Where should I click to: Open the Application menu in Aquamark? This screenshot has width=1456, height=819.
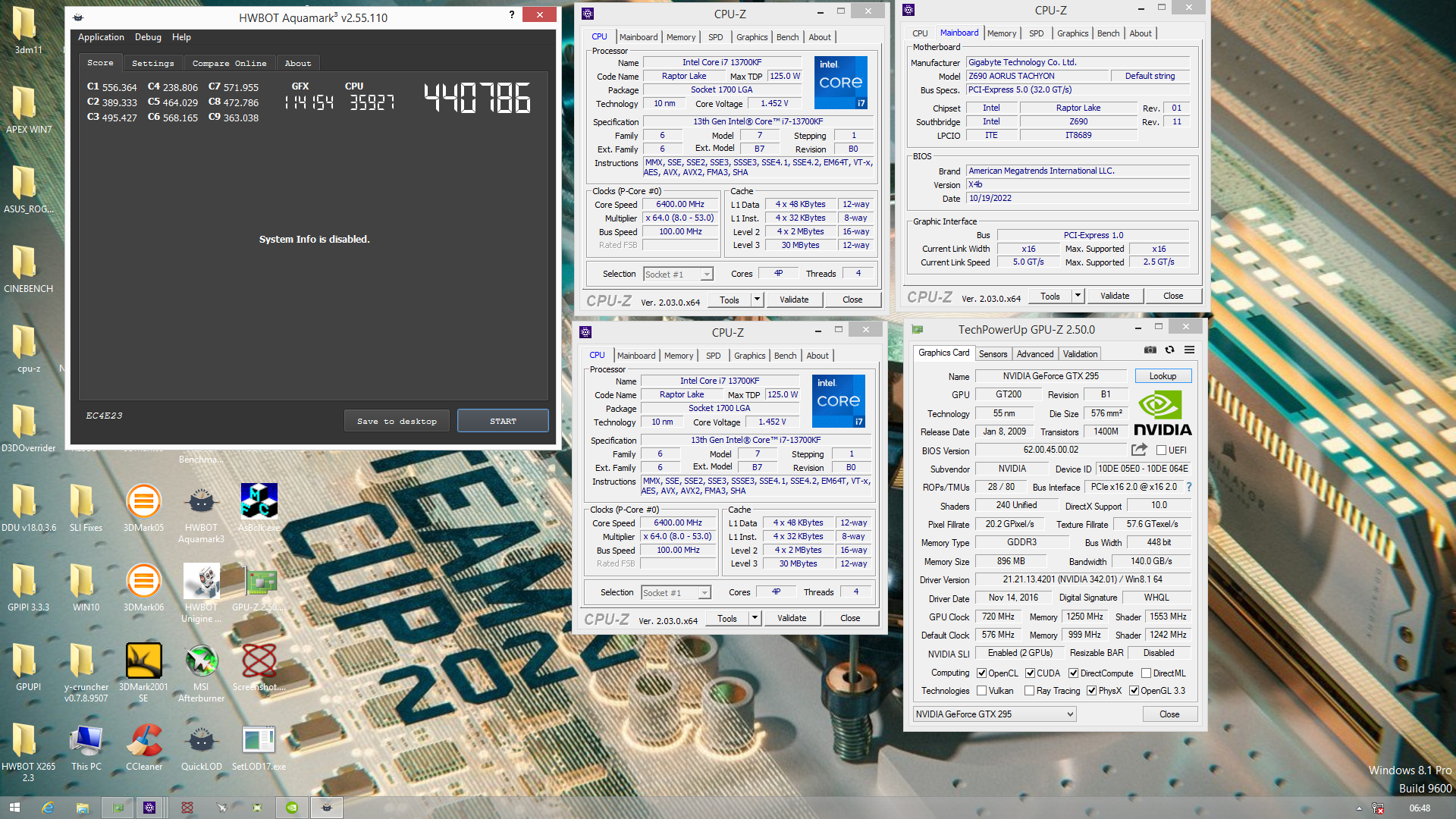point(101,37)
